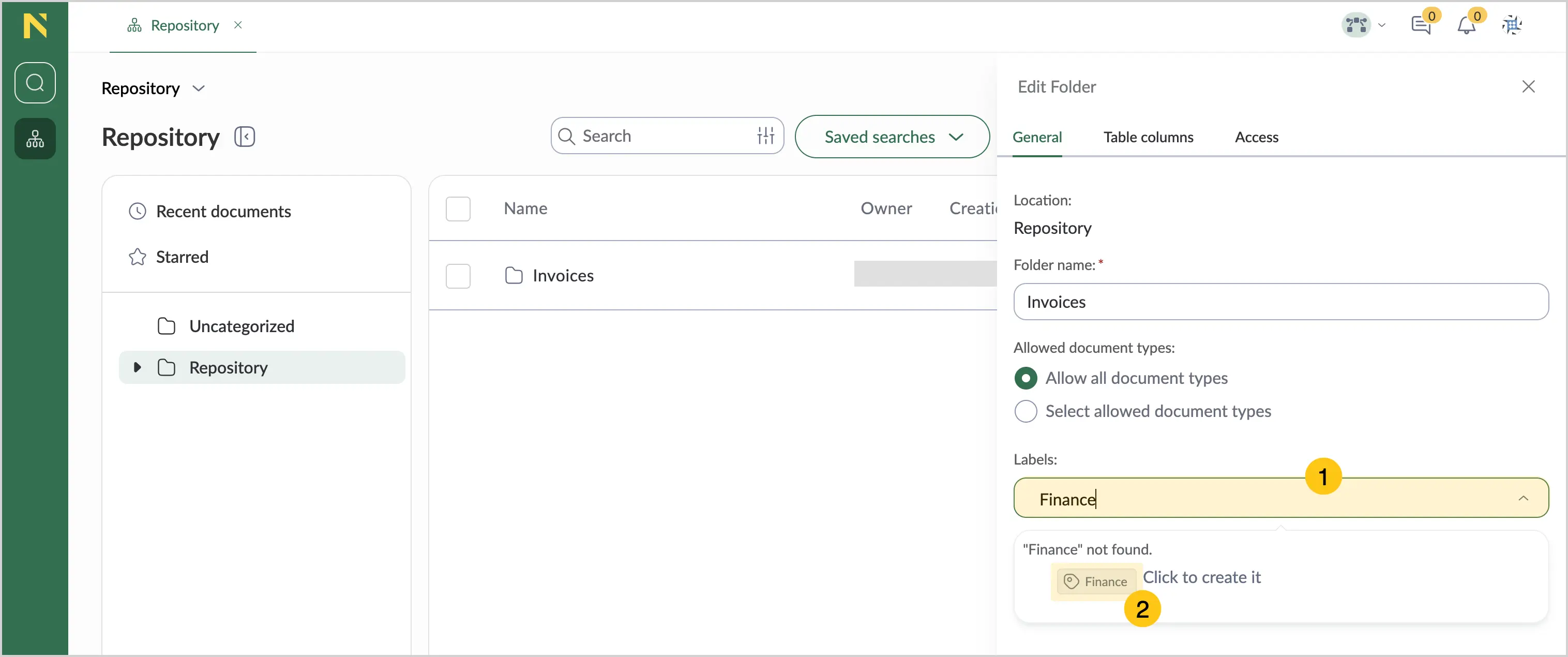Click the Repository folder icon in tree

(166, 367)
